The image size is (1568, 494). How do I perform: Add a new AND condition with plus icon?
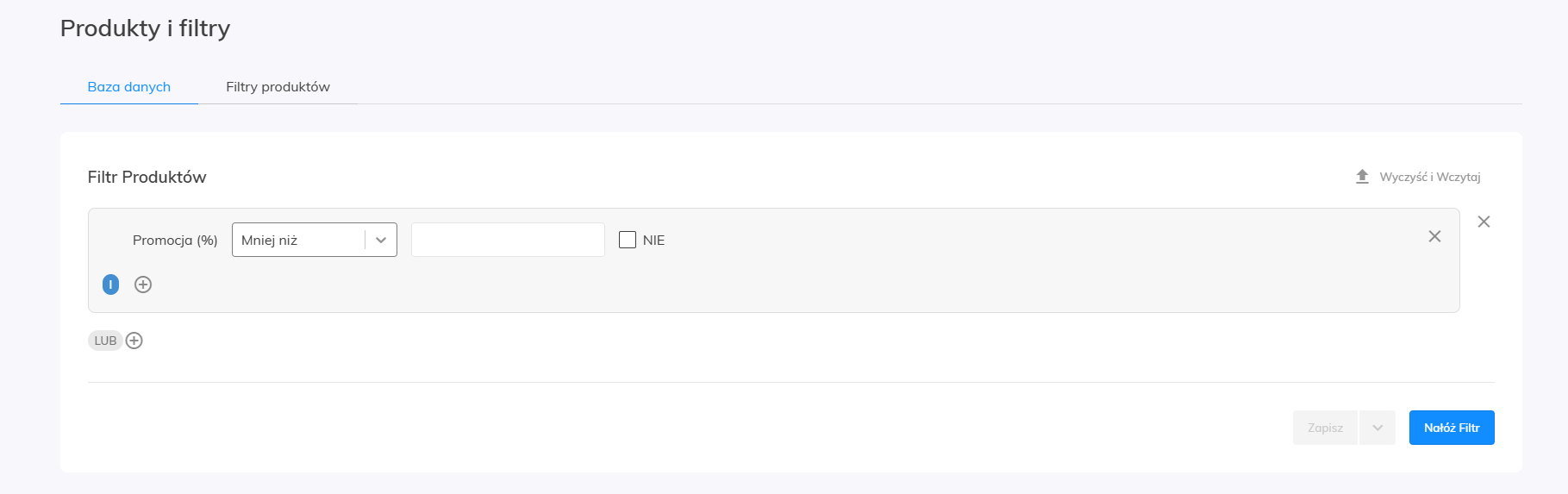143,285
